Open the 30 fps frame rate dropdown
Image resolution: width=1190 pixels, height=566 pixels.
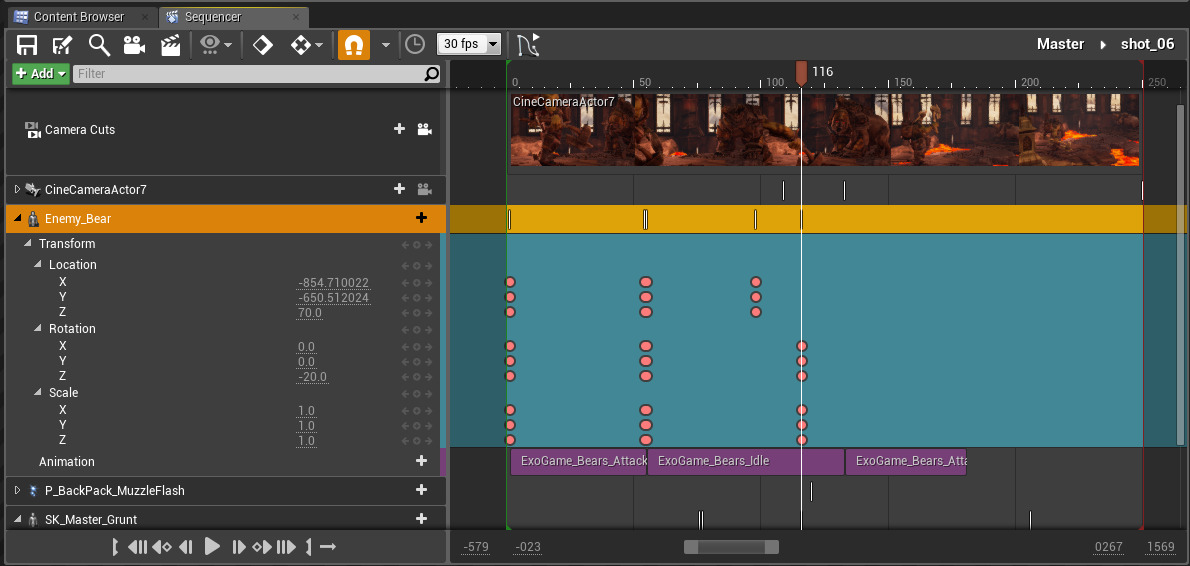[468, 44]
